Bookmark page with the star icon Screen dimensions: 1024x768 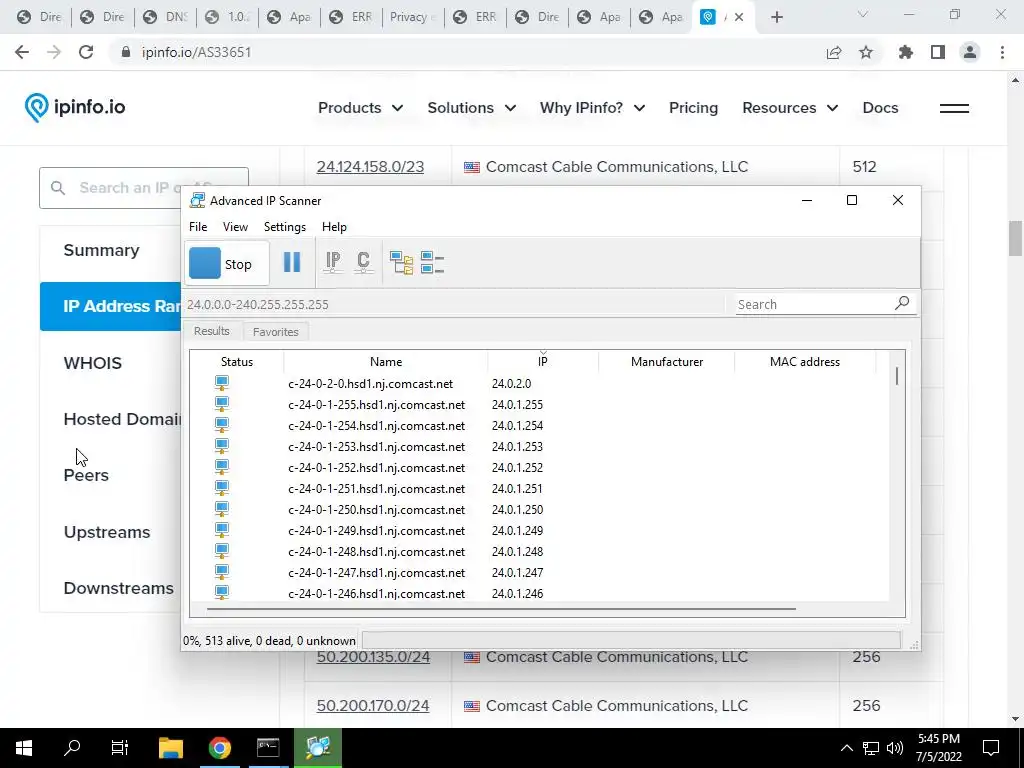tap(866, 52)
